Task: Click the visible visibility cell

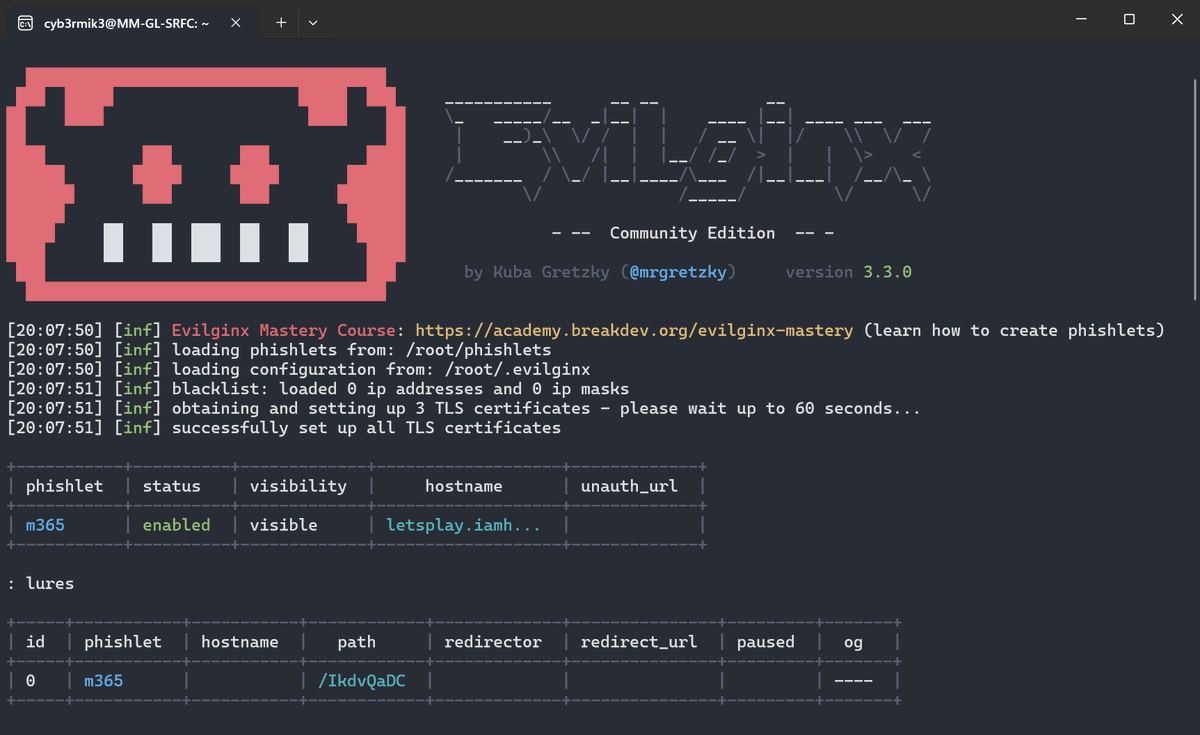Action: click(284, 525)
